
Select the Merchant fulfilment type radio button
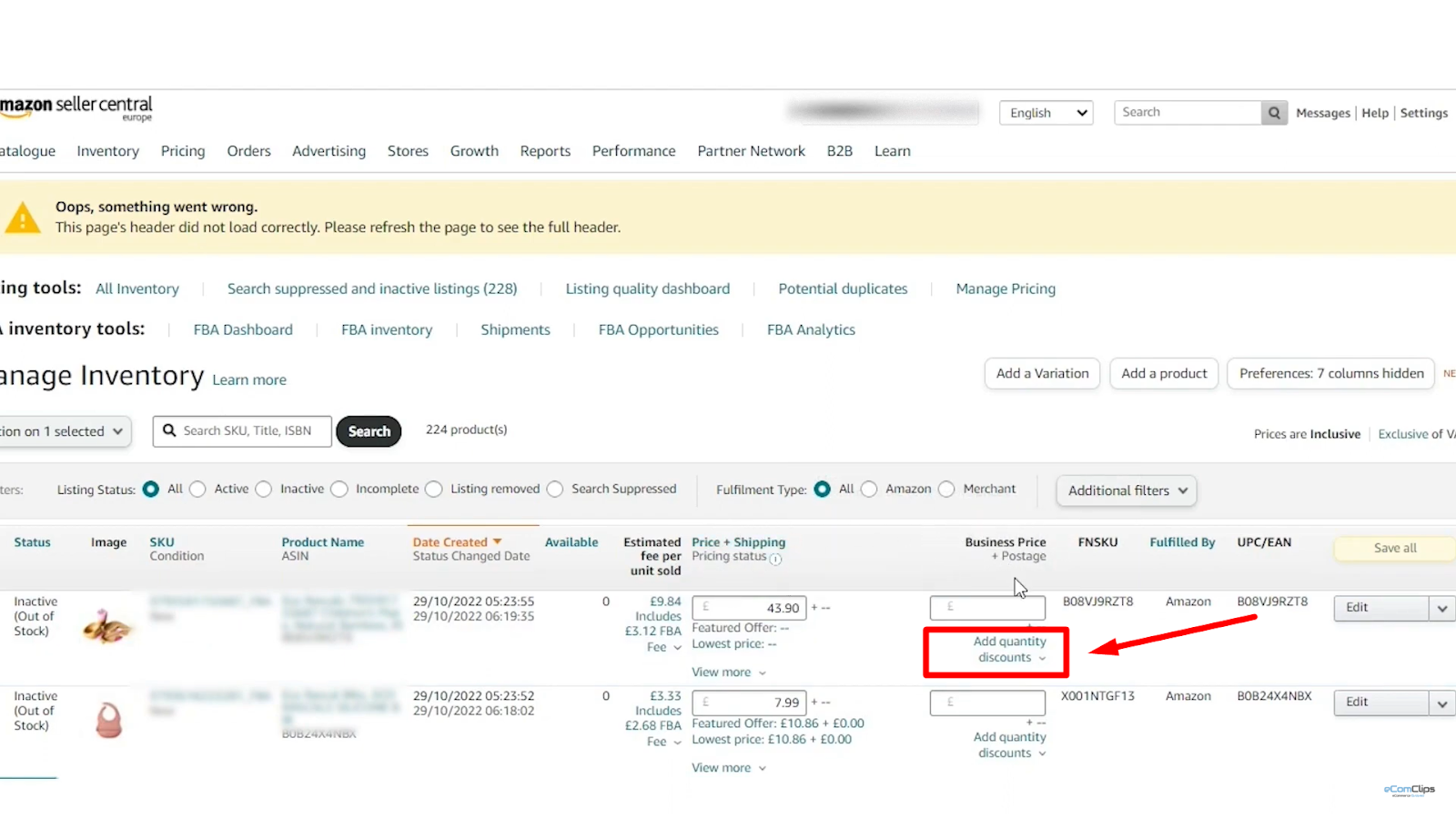coord(946,490)
